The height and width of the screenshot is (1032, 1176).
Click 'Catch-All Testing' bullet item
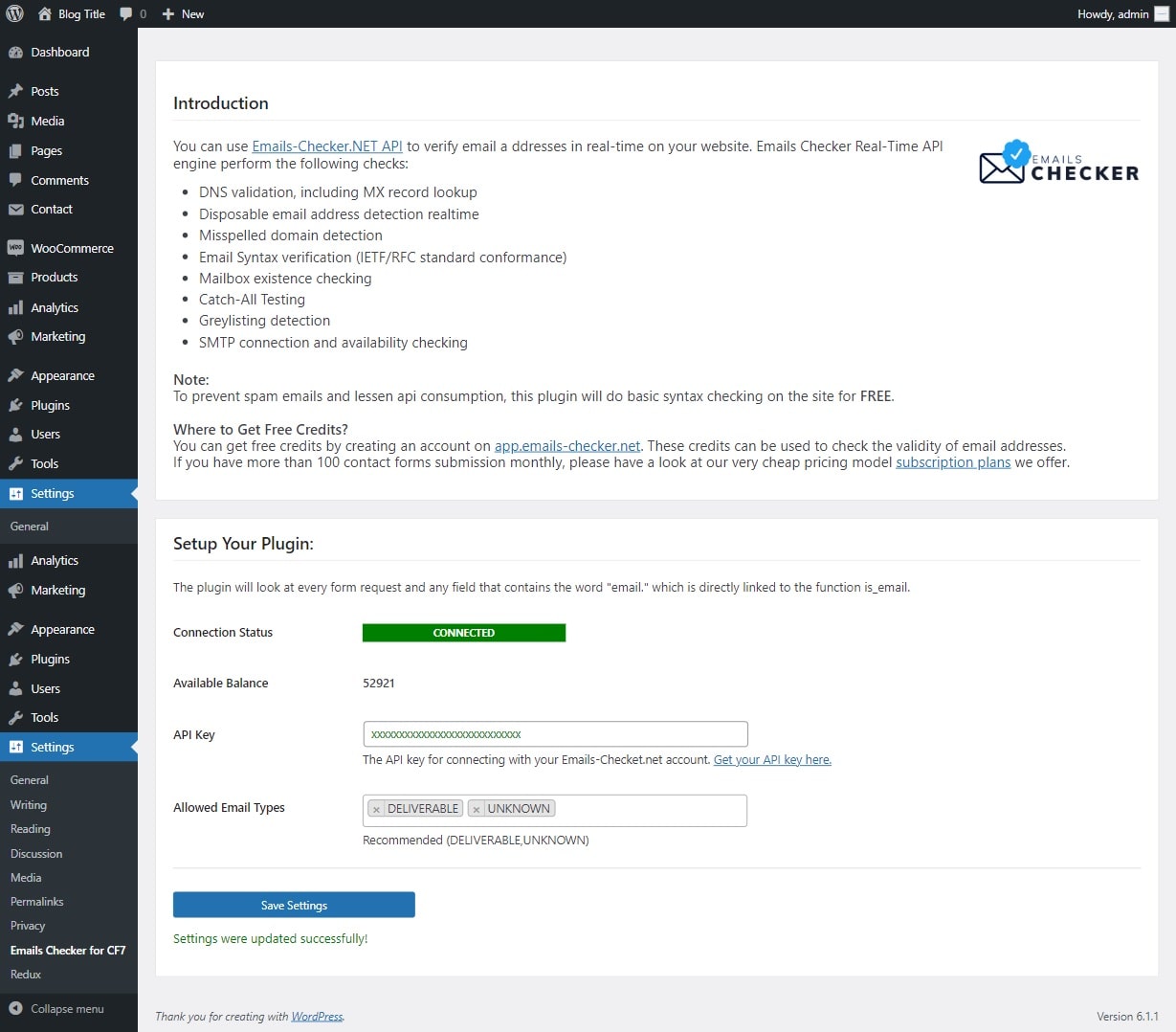252,300
